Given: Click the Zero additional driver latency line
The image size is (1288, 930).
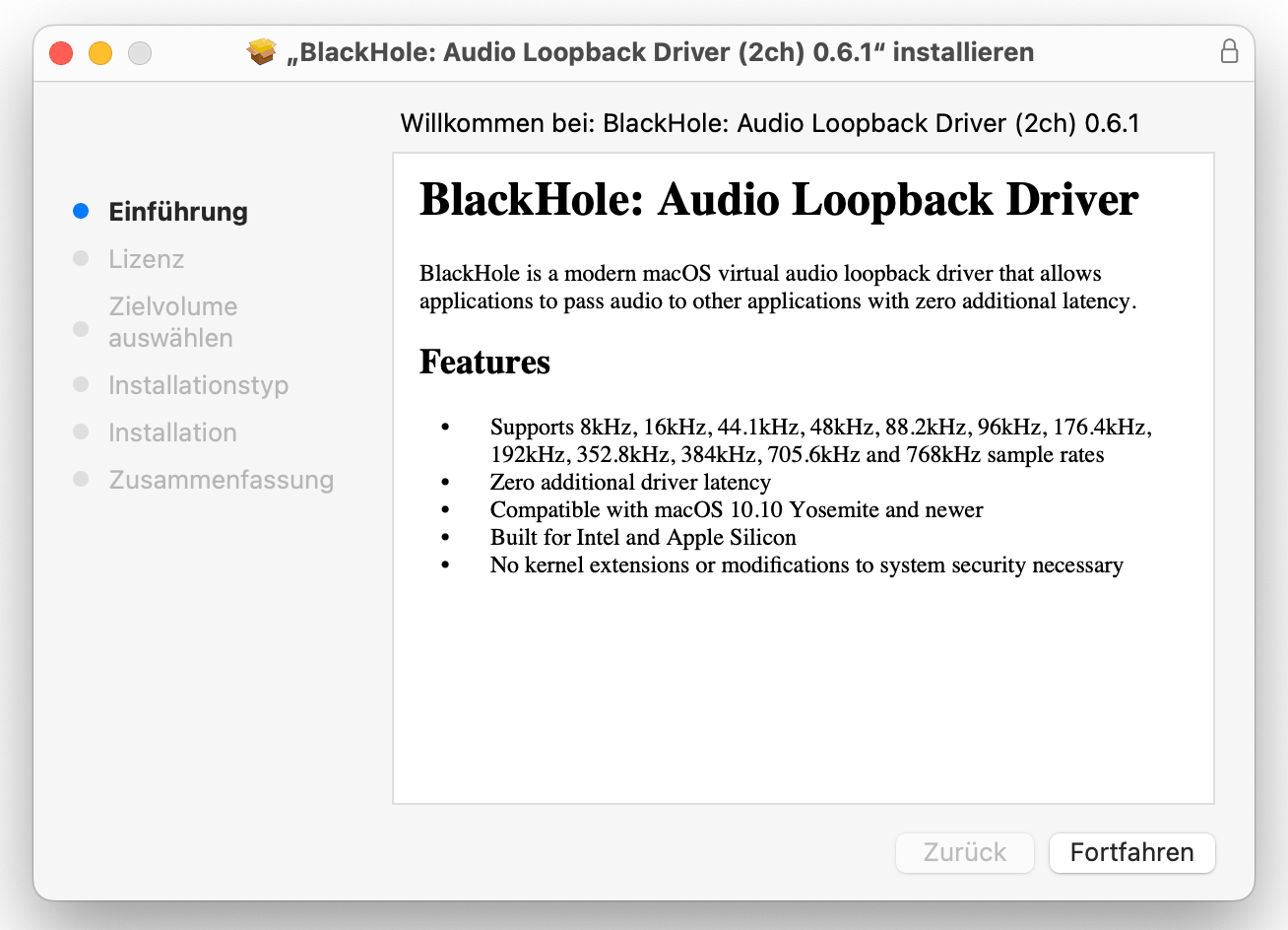Looking at the screenshot, I should pos(630,482).
